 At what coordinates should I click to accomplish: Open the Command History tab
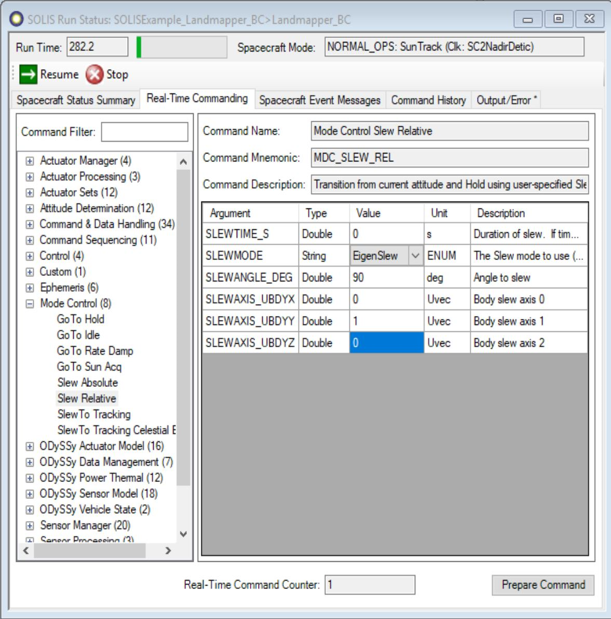[428, 100]
